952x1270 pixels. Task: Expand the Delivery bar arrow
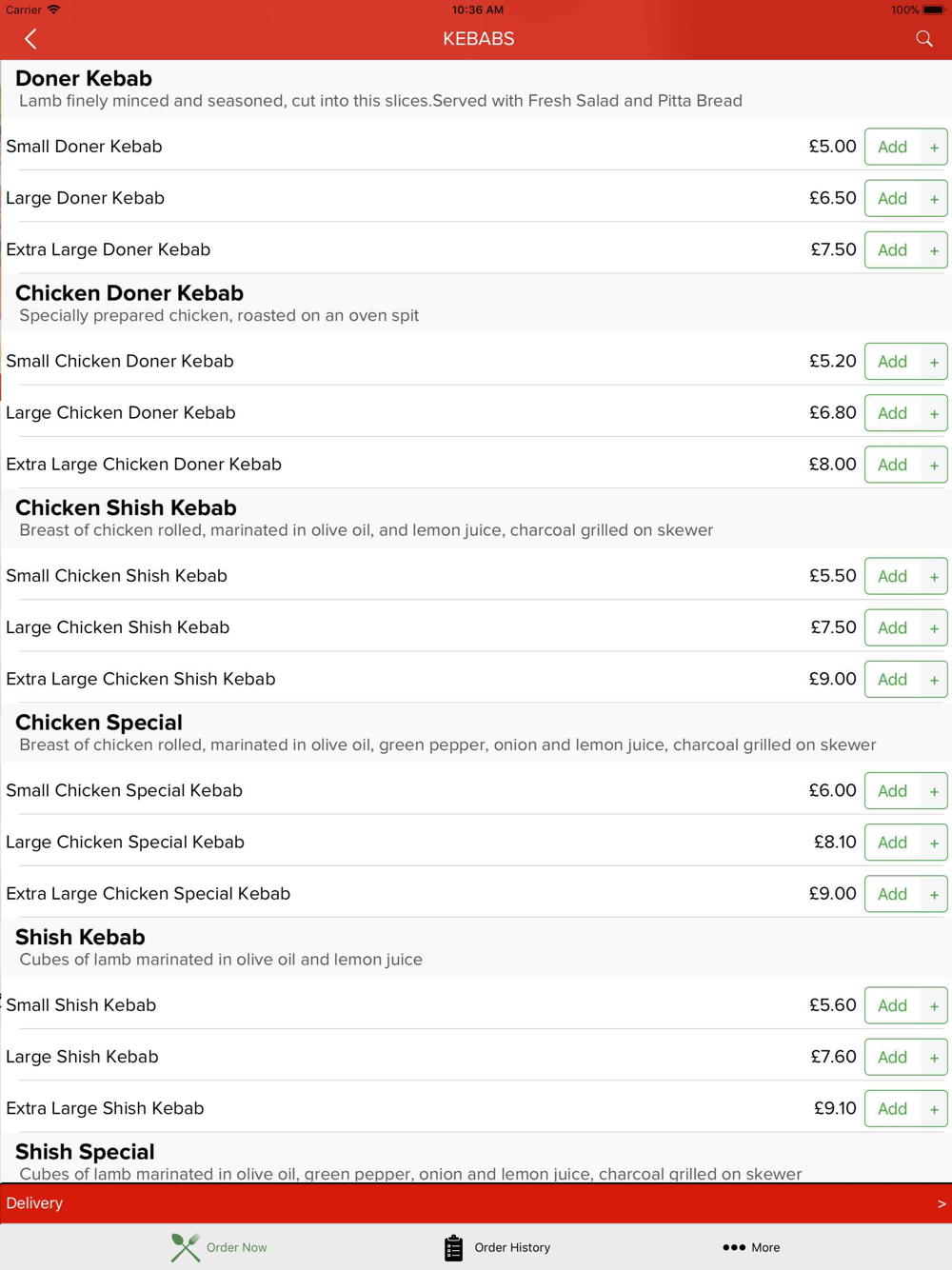[x=941, y=1203]
